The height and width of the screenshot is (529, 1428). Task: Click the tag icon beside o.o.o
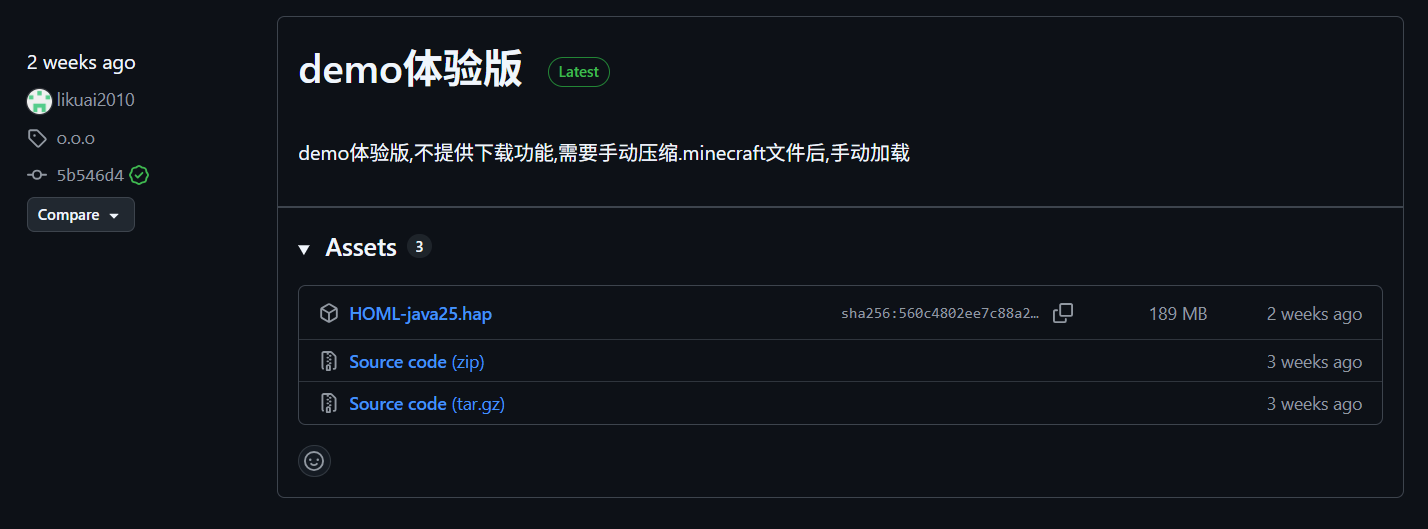click(x=37, y=138)
